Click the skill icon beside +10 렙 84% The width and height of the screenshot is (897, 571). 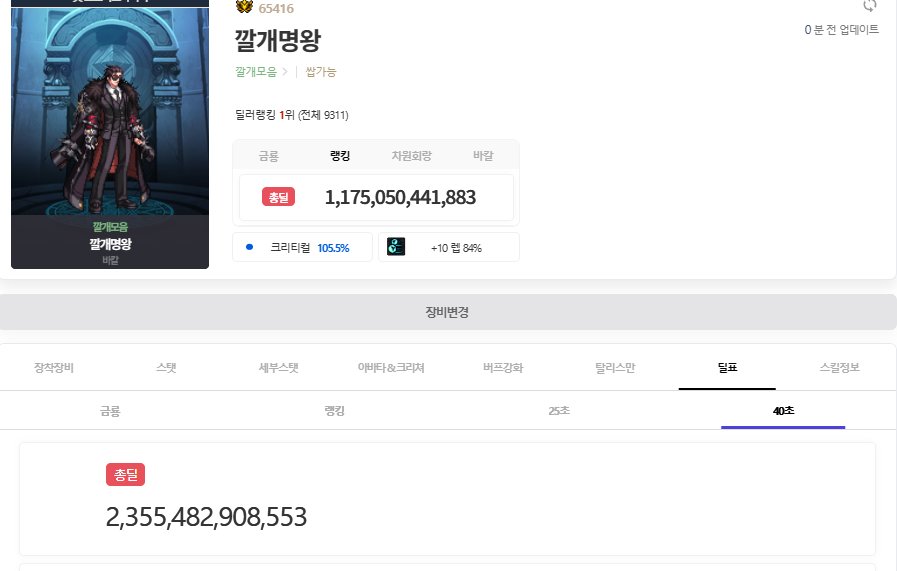(x=396, y=247)
